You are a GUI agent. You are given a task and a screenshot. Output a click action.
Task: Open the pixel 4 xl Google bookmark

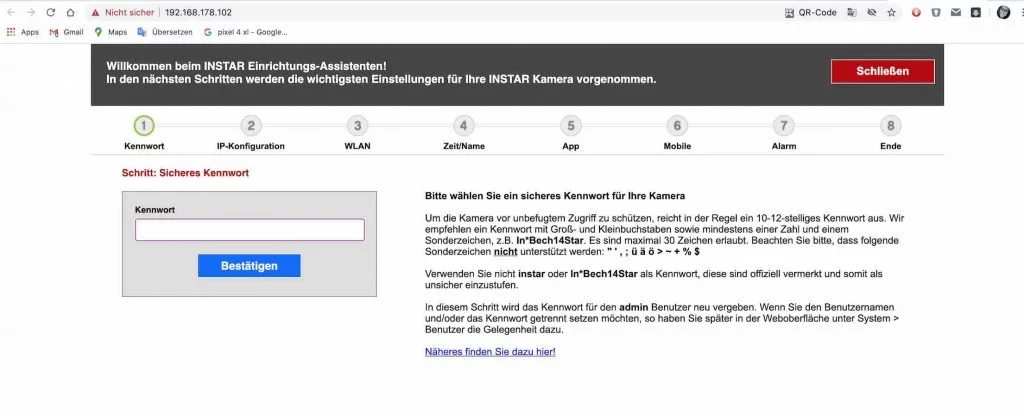(246, 32)
